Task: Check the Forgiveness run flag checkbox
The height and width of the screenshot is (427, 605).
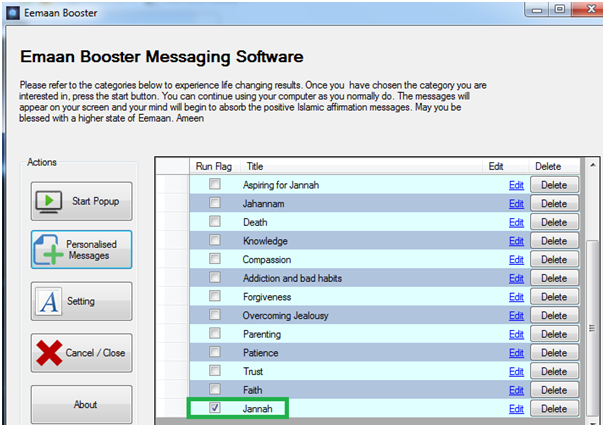Action: coord(214,296)
